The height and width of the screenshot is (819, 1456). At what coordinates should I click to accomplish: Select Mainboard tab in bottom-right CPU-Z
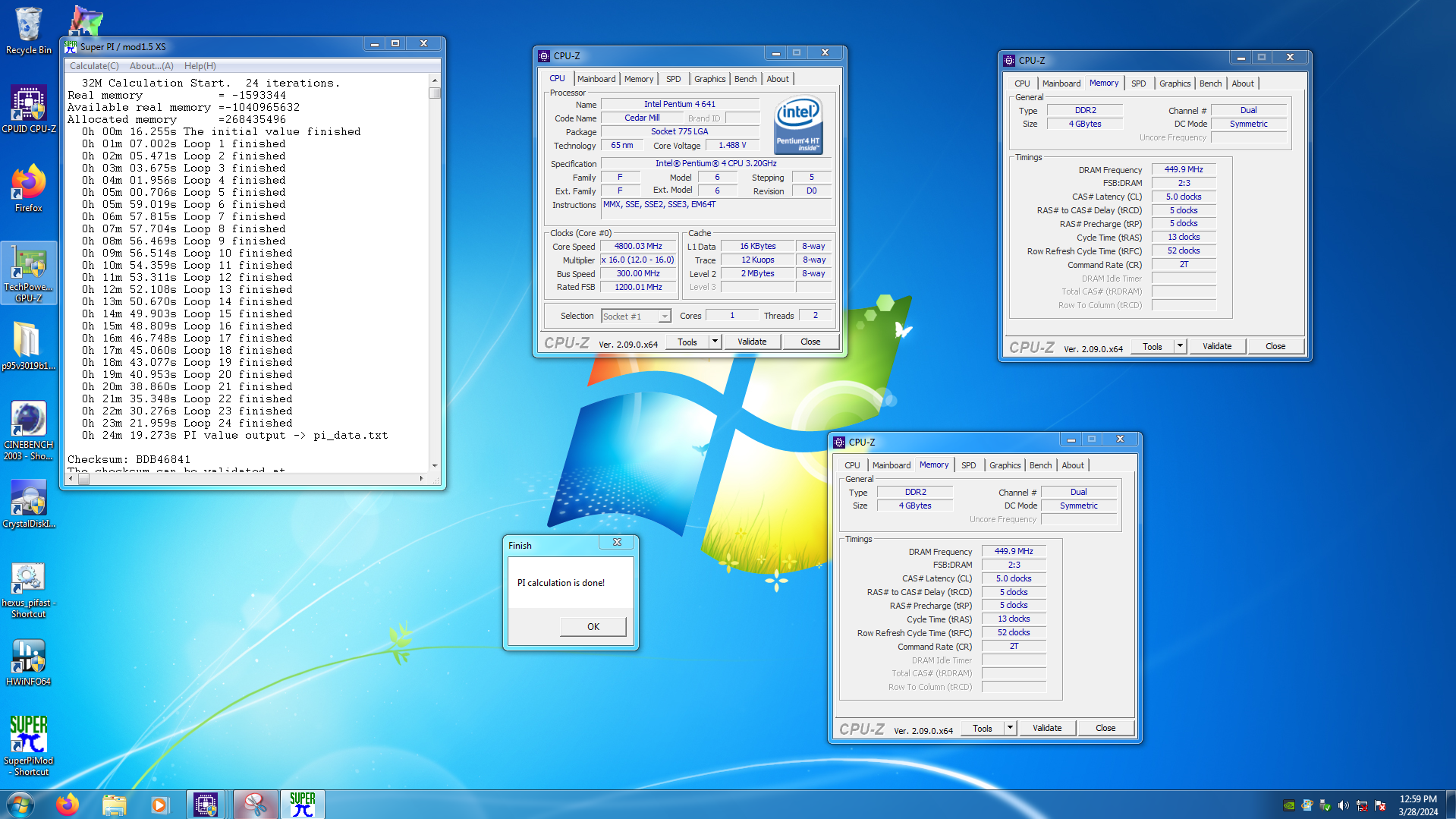tap(892, 465)
